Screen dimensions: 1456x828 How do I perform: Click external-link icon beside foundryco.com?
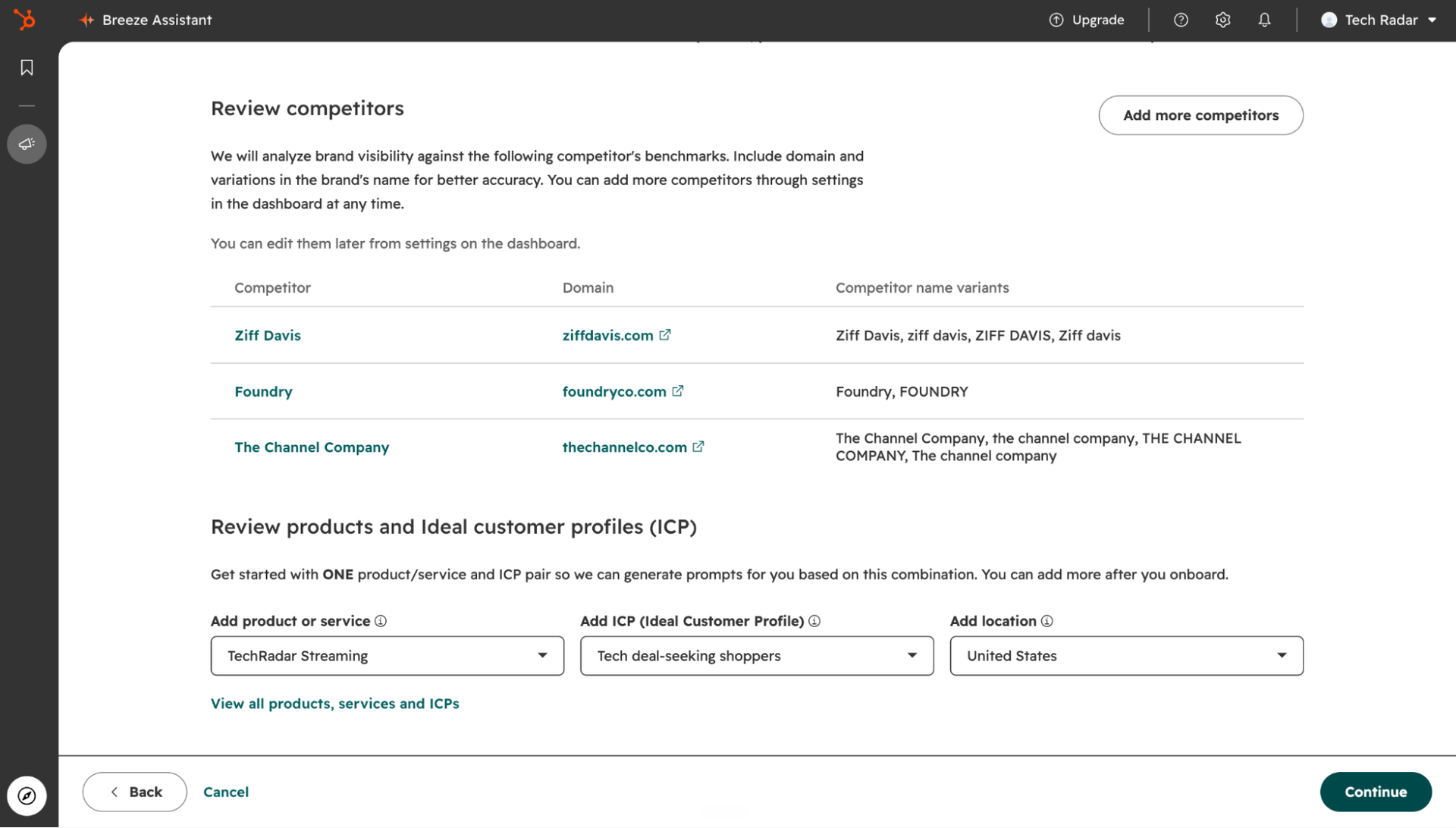coord(678,390)
